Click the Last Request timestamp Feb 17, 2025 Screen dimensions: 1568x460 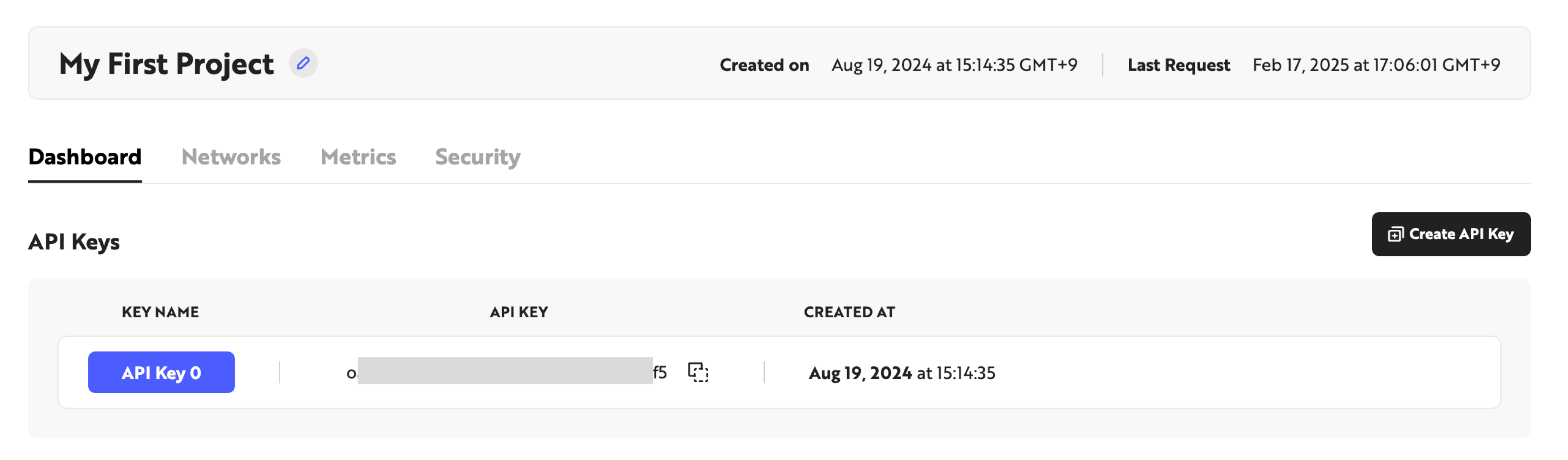1376,65
